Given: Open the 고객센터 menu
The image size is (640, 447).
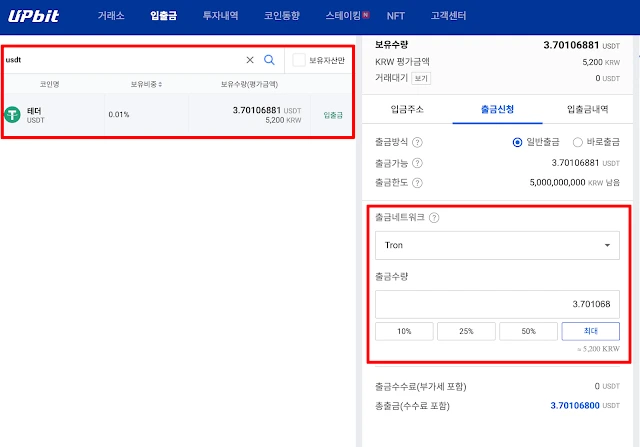Looking at the screenshot, I should (x=448, y=16).
